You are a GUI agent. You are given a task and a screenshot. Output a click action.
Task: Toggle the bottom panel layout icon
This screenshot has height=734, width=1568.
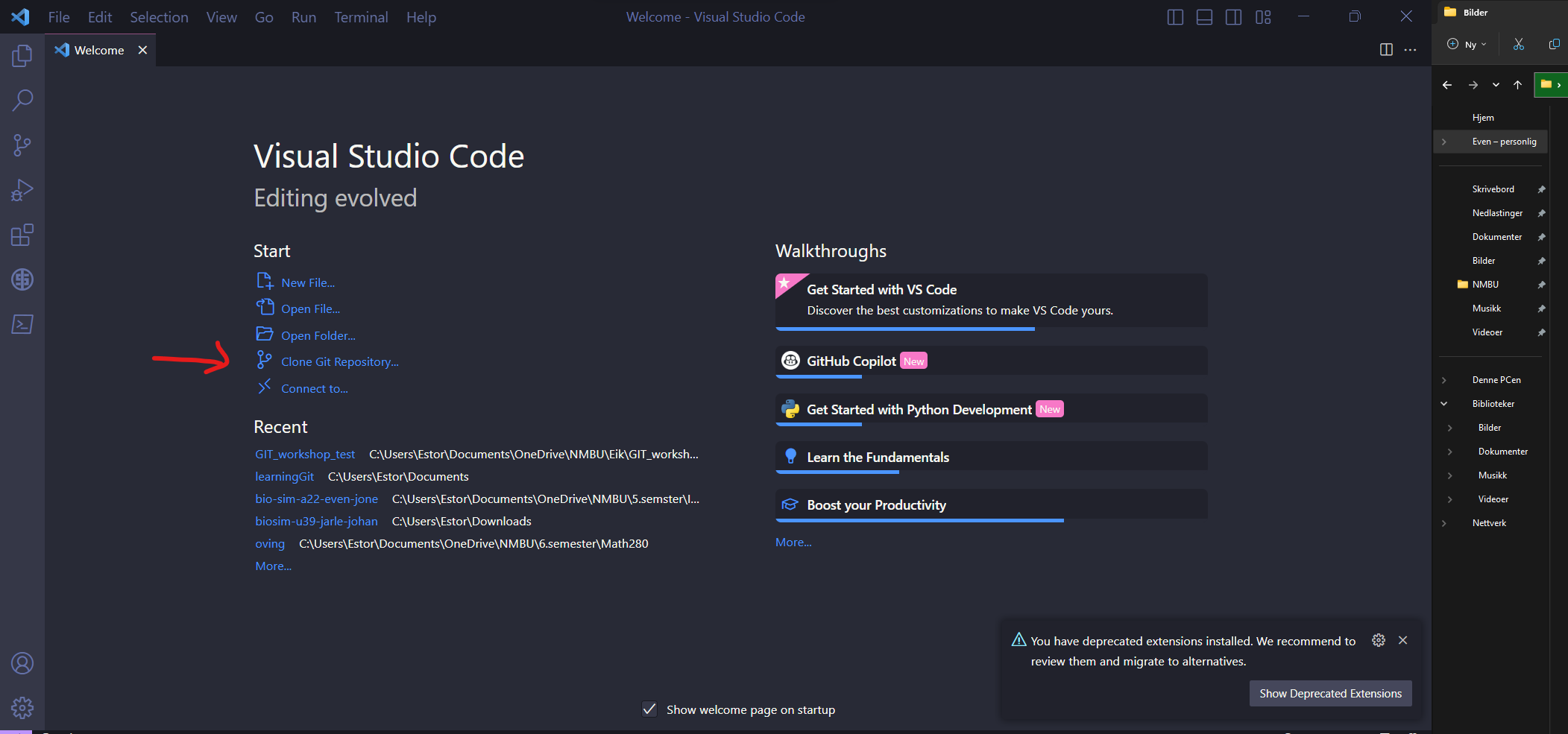click(1204, 17)
